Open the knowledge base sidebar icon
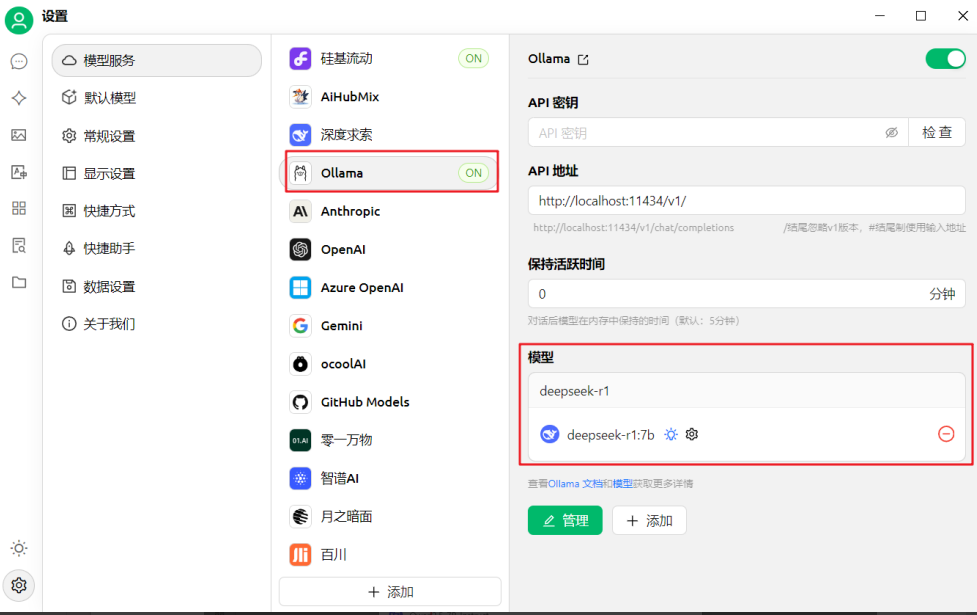Image resolution: width=977 pixels, height=615 pixels. 19,246
